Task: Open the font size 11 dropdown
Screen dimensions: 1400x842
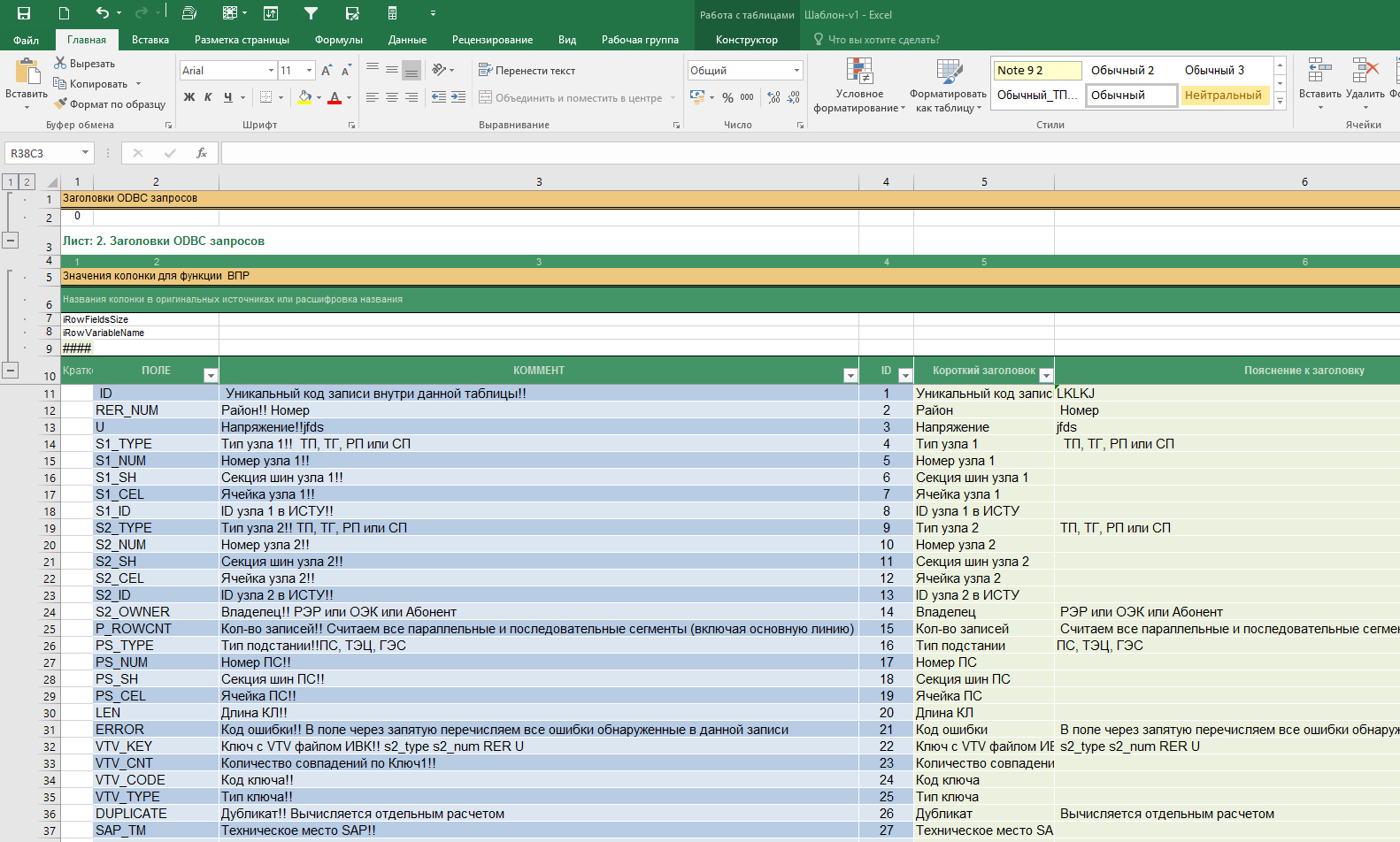Action: (309, 70)
